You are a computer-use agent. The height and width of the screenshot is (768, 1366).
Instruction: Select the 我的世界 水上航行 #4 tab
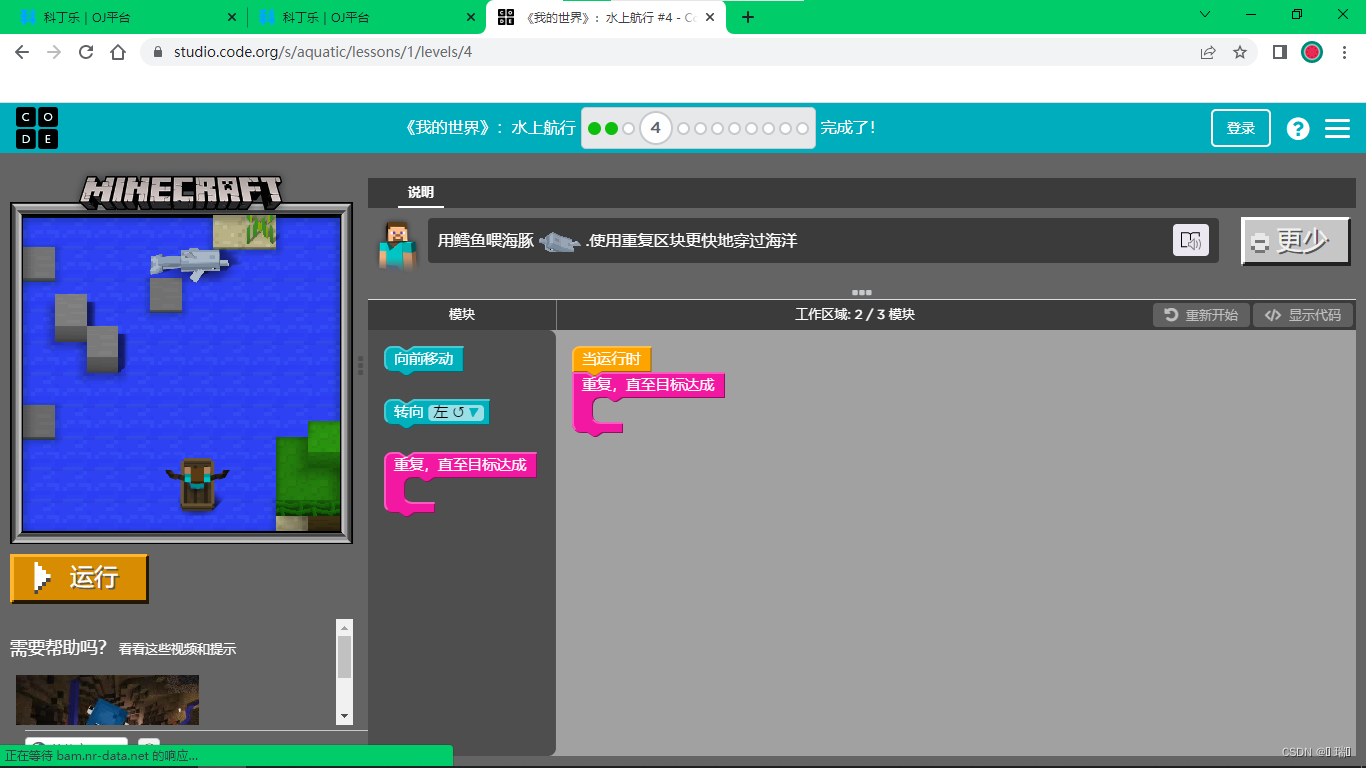(606, 17)
